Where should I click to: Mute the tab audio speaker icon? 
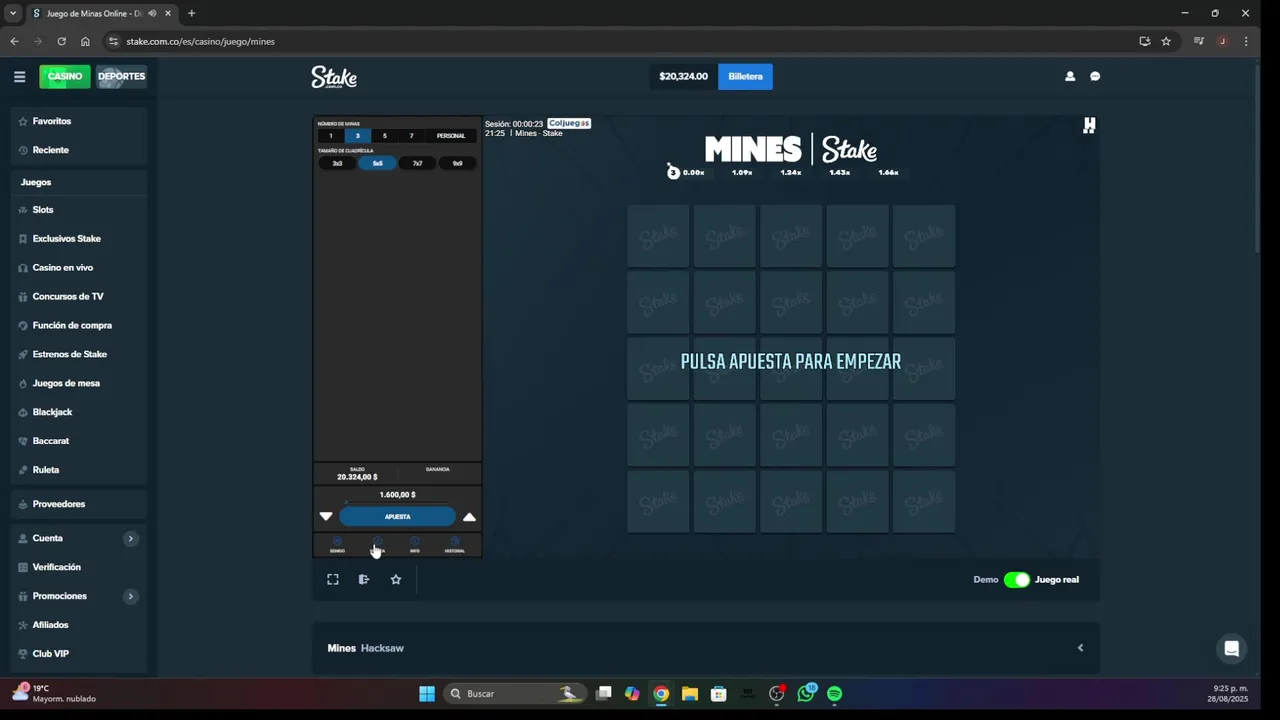pos(152,13)
